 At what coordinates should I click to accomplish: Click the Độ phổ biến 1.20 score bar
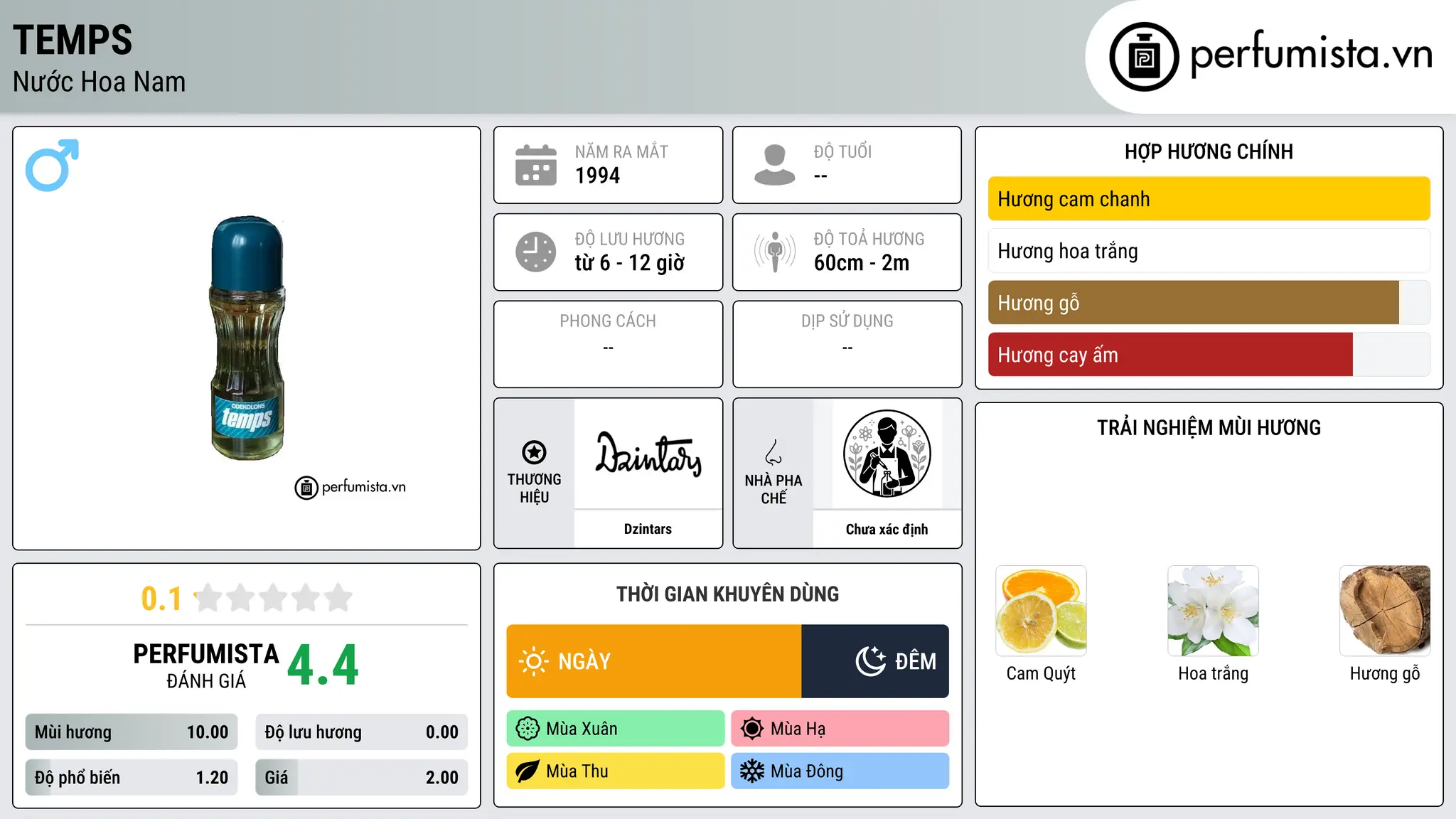(x=132, y=778)
